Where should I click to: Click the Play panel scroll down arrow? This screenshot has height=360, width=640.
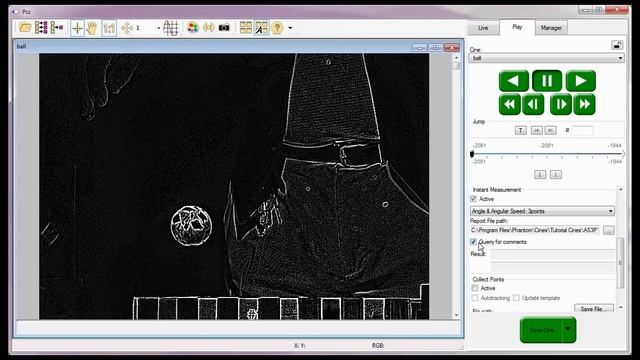[621, 307]
